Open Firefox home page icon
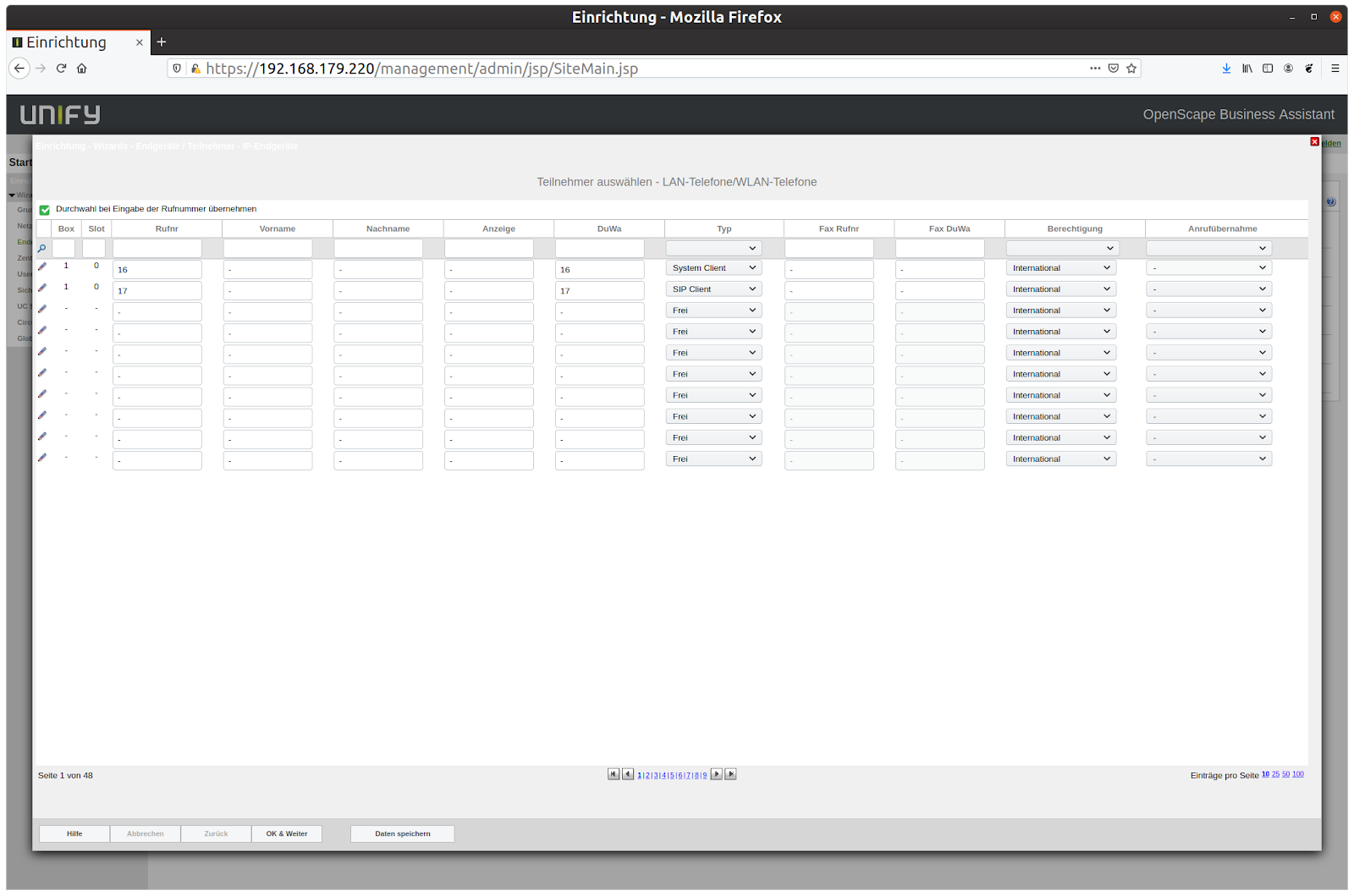 click(x=82, y=69)
